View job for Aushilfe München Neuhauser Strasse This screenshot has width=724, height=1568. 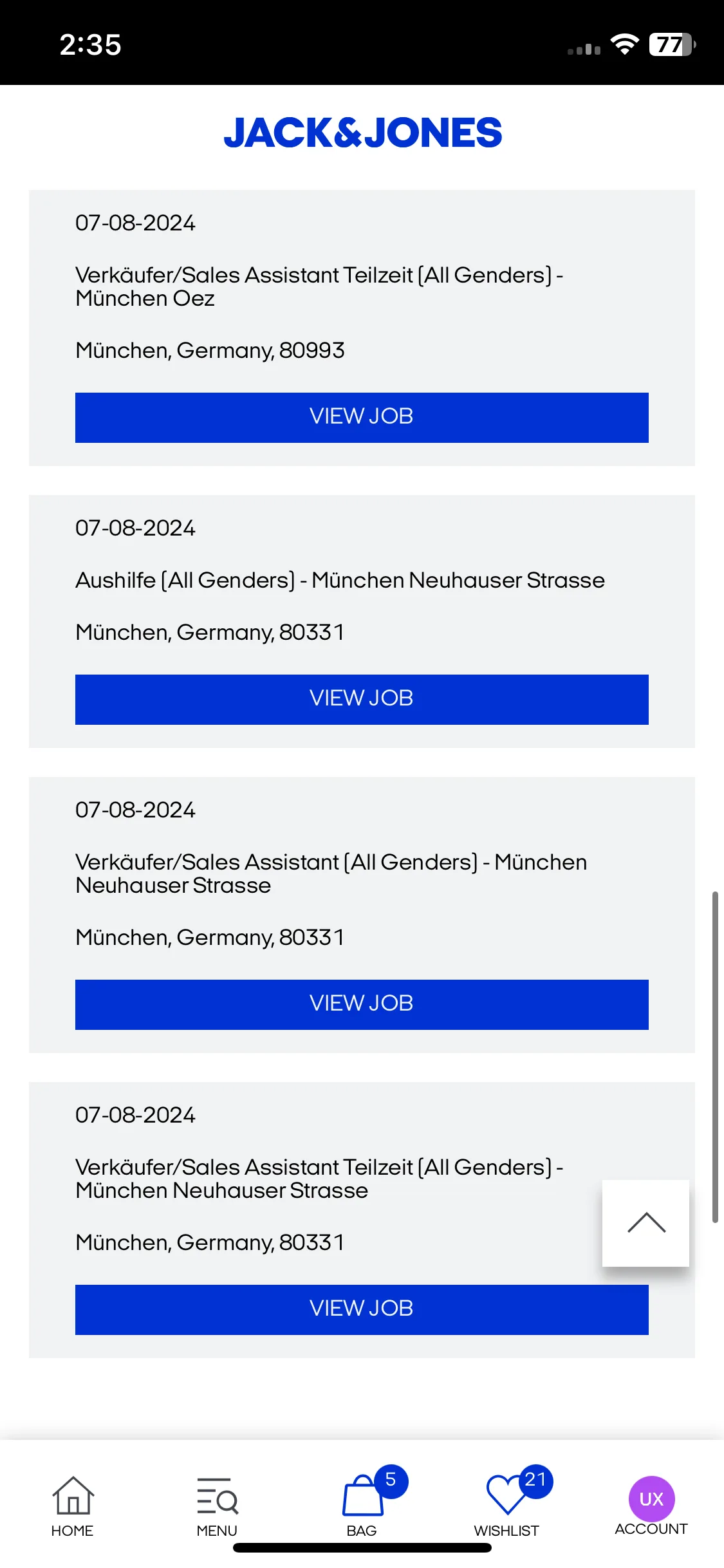tap(362, 699)
